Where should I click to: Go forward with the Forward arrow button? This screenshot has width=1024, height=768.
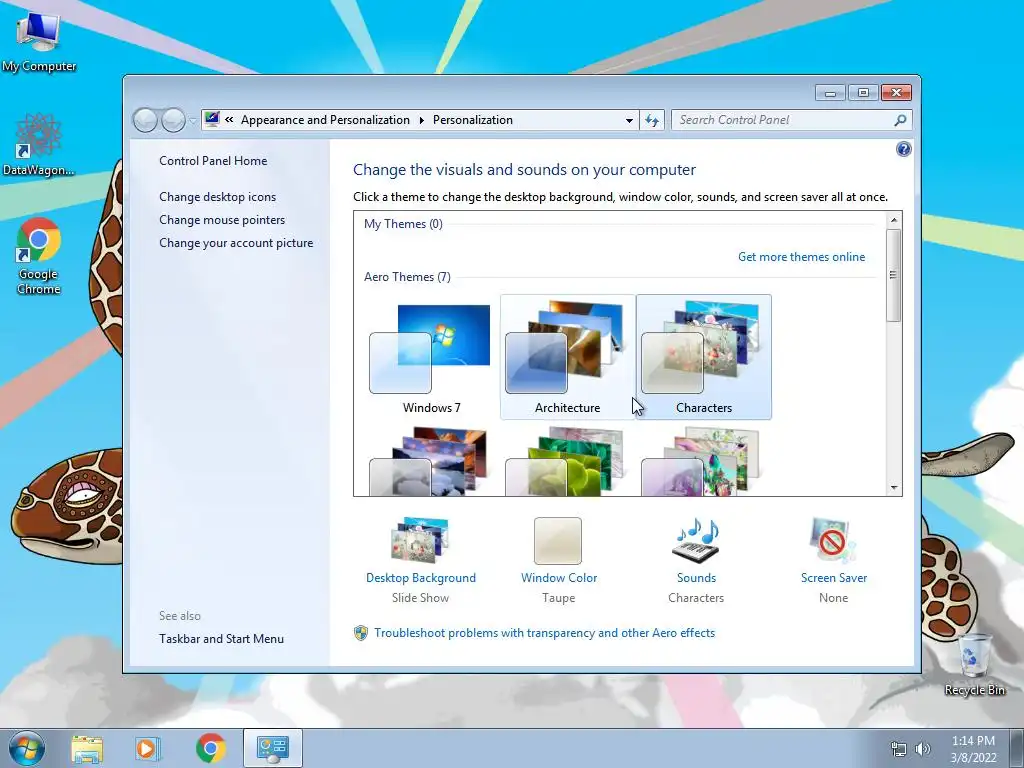173,120
